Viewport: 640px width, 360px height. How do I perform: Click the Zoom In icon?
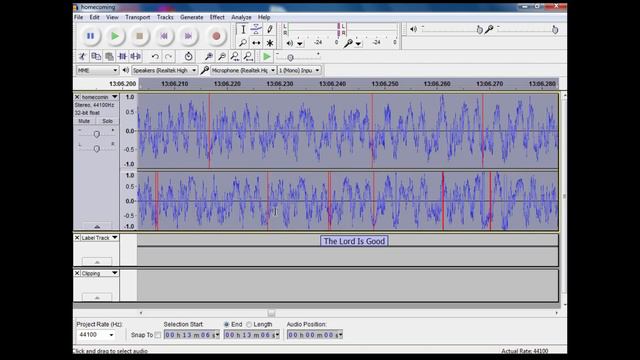pyautogui.click(x=209, y=56)
